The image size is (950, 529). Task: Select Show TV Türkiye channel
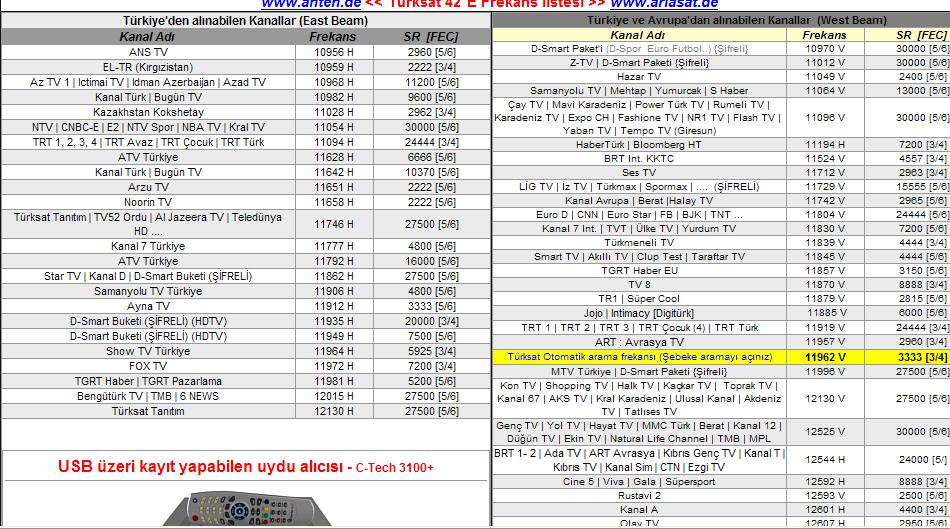pos(148,351)
